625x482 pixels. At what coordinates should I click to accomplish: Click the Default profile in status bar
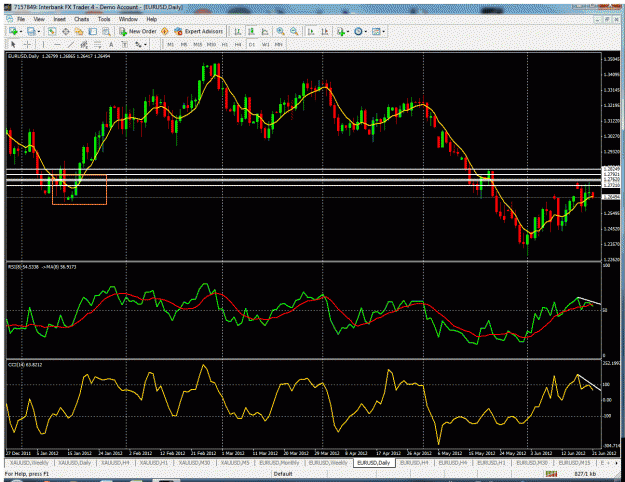click(283, 474)
